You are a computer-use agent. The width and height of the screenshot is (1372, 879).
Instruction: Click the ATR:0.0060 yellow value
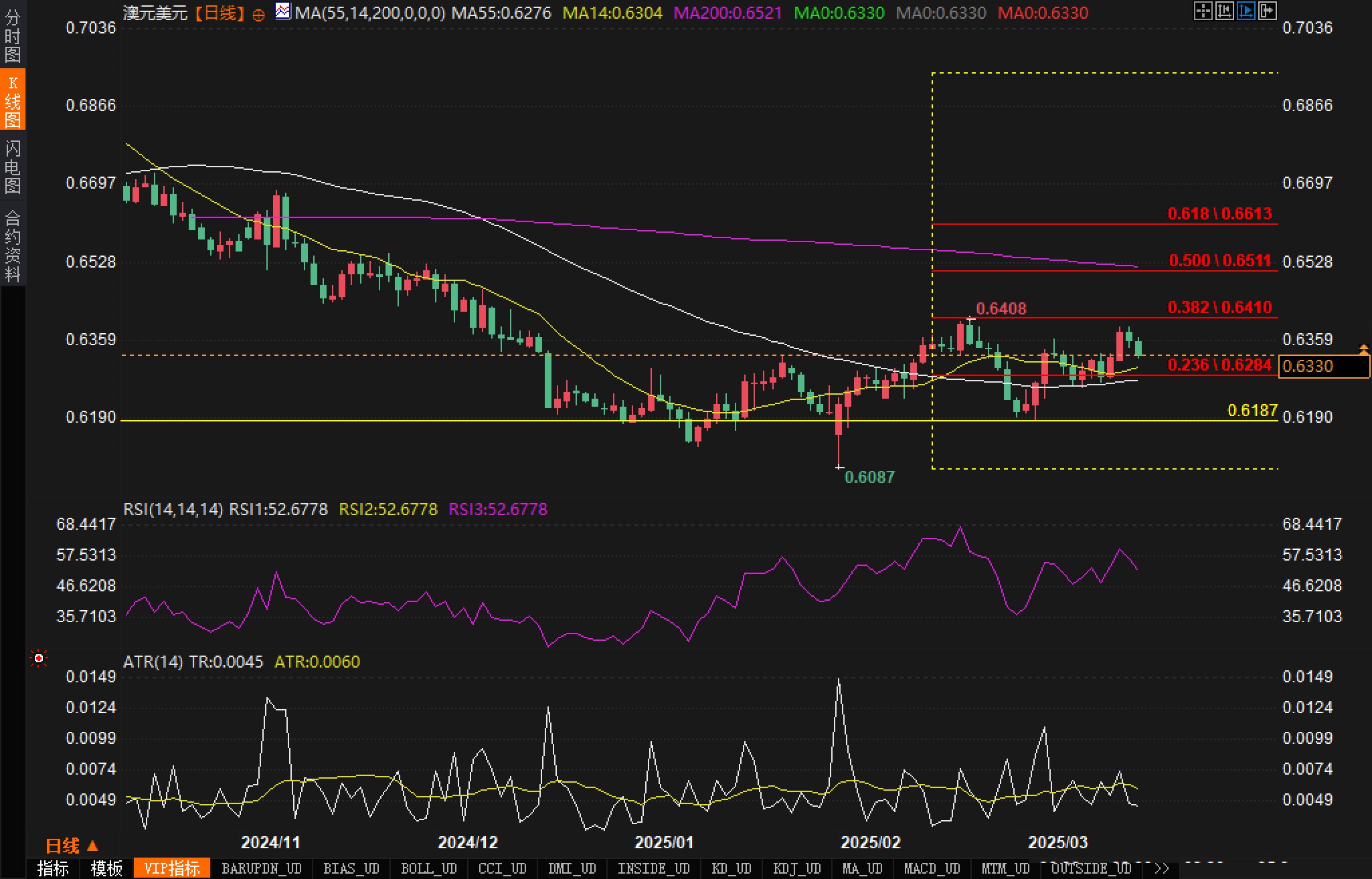click(317, 662)
